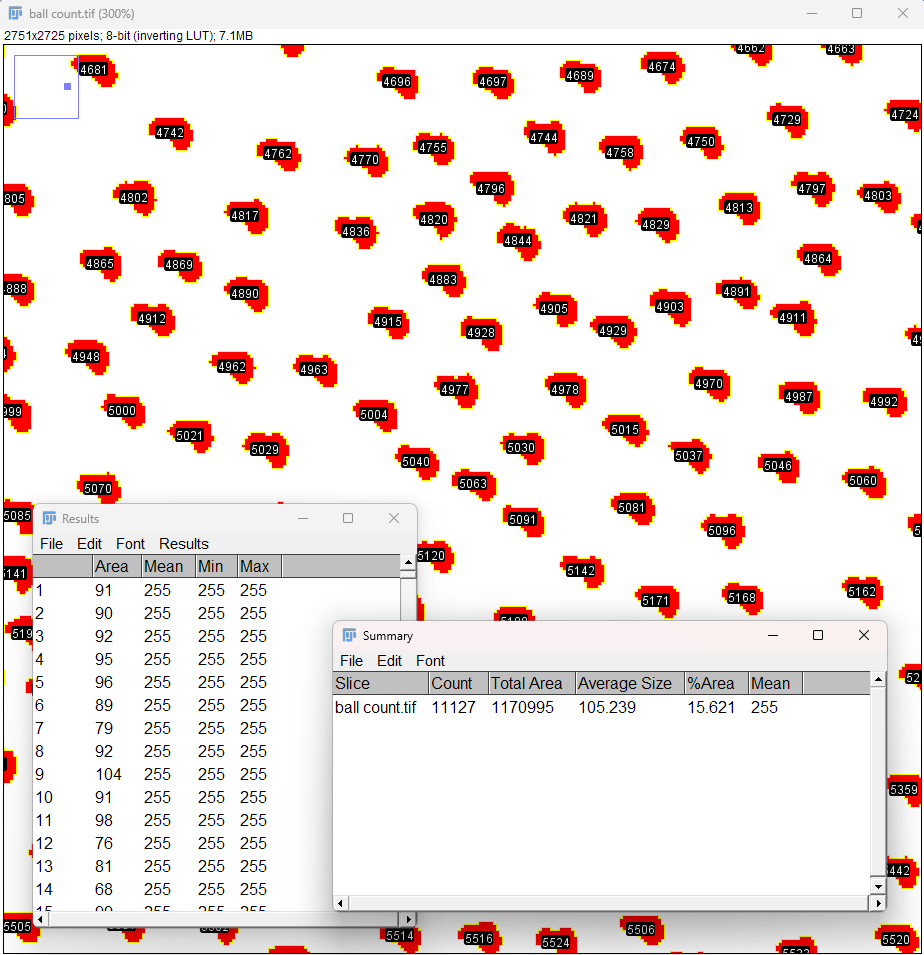Screen dimensions: 924x955
Task: Select the ball count.tif row in Summary
Action: [376, 707]
